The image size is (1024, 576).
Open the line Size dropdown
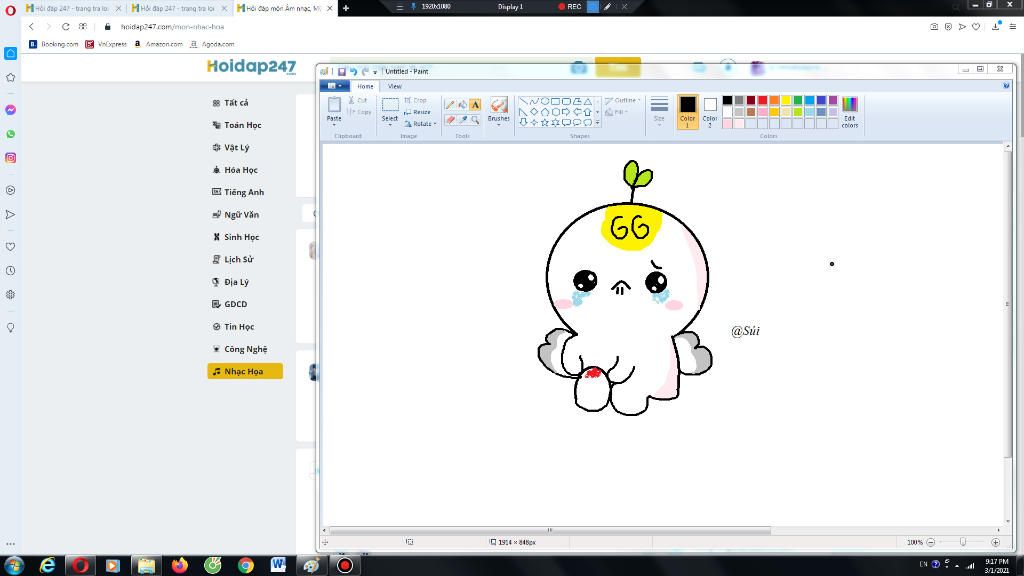click(659, 110)
